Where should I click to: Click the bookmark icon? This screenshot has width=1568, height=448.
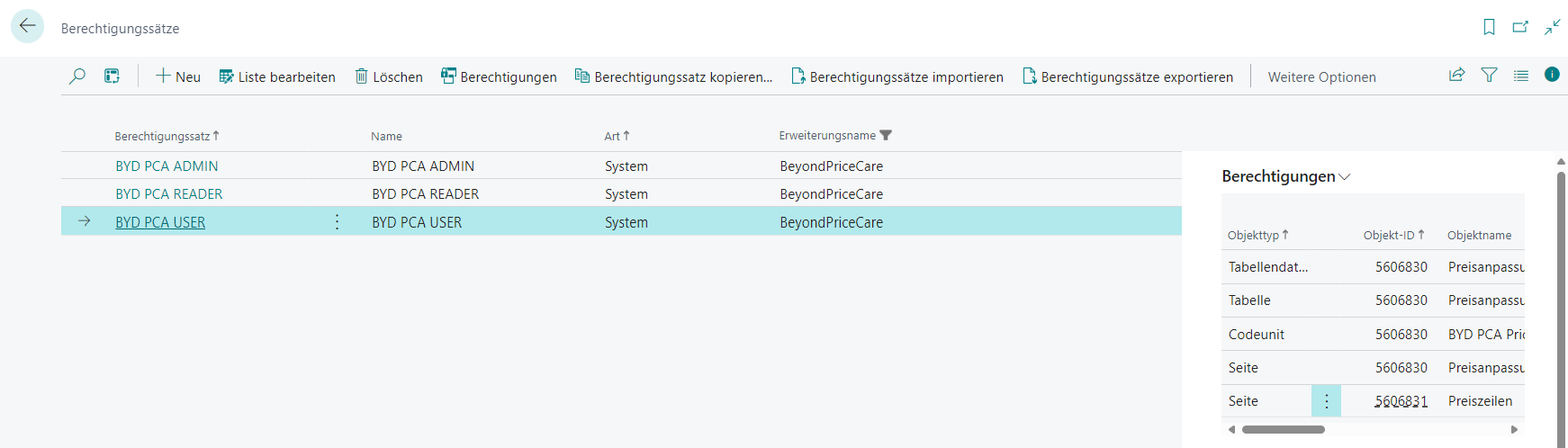(1489, 27)
